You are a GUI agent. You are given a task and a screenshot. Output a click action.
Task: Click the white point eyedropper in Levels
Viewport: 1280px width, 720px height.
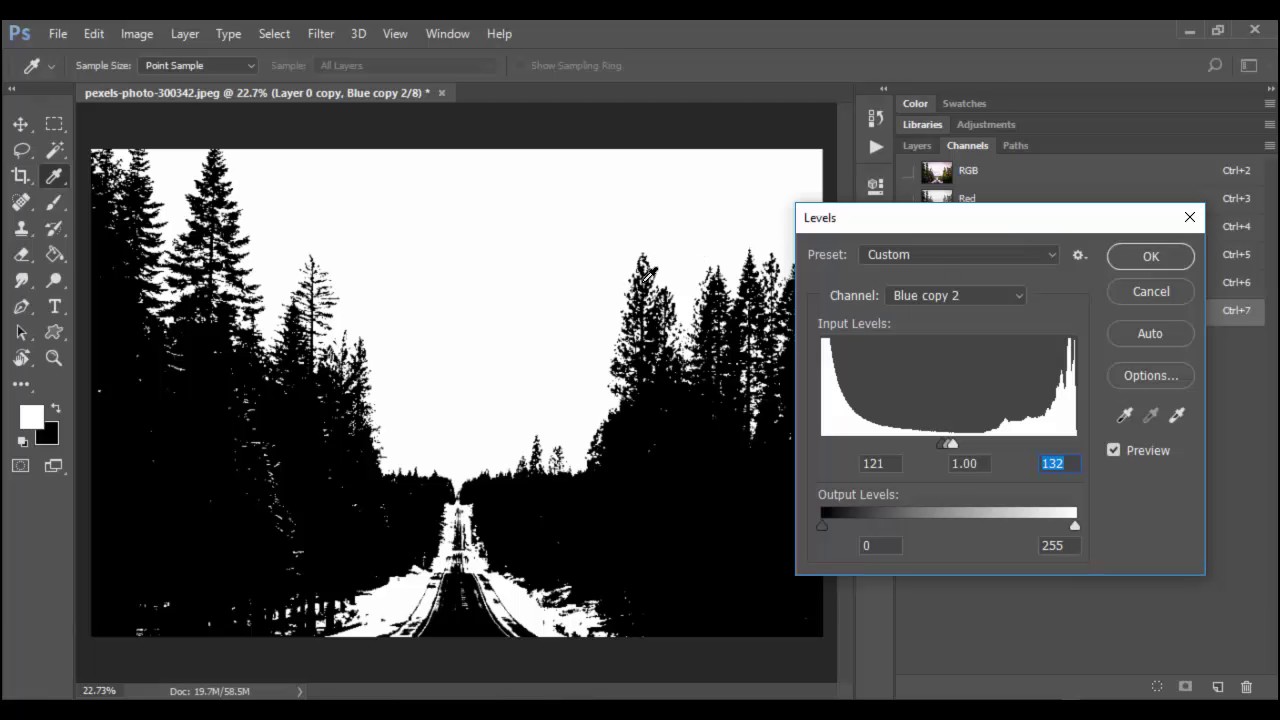click(x=1177, y=415)
